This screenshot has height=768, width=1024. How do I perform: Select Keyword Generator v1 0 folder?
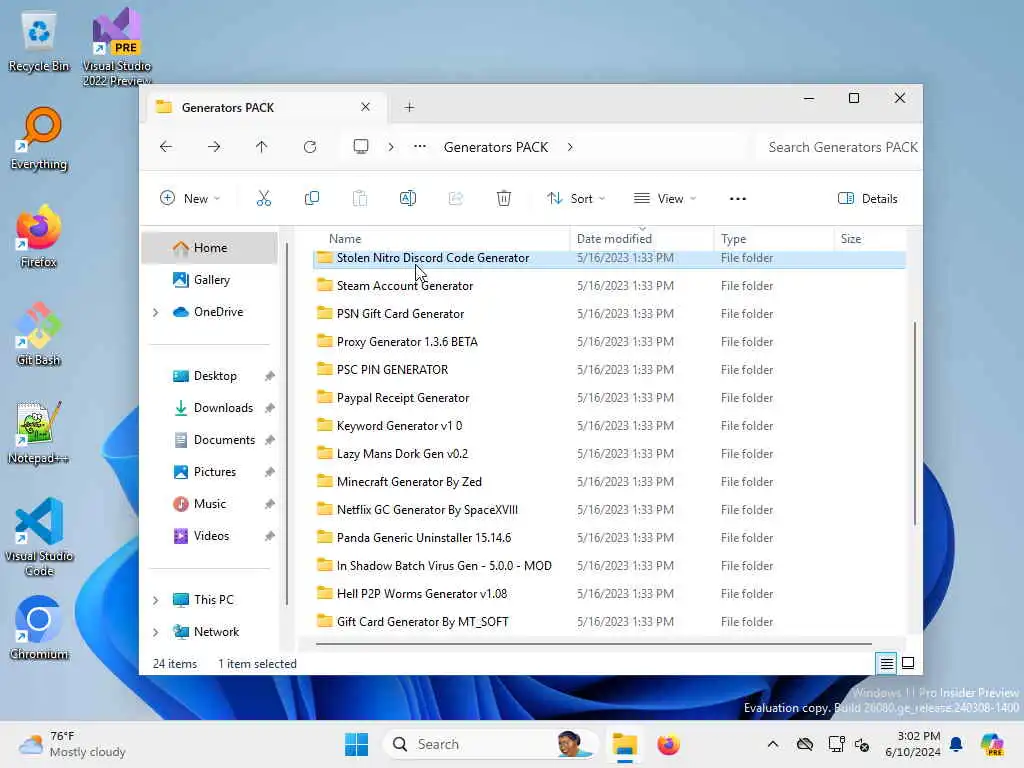[609, 426]
